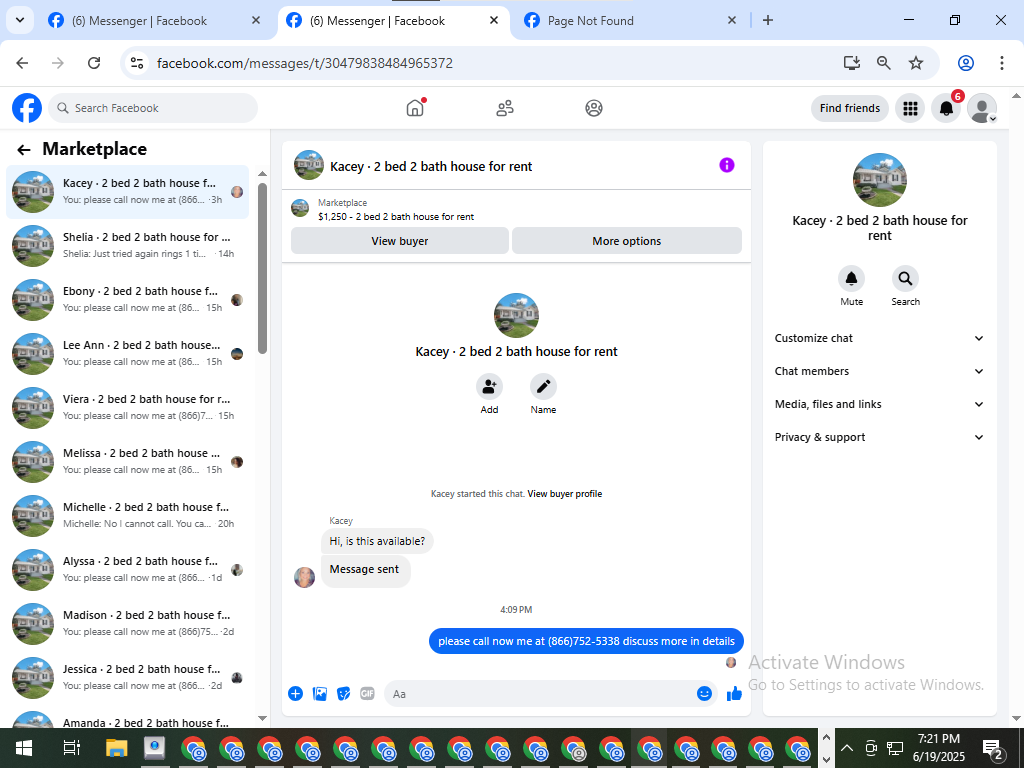Viewport: 1024px width, 768px height.
Task: Open the Lee Ann conversation
Action: pos(127,354)
